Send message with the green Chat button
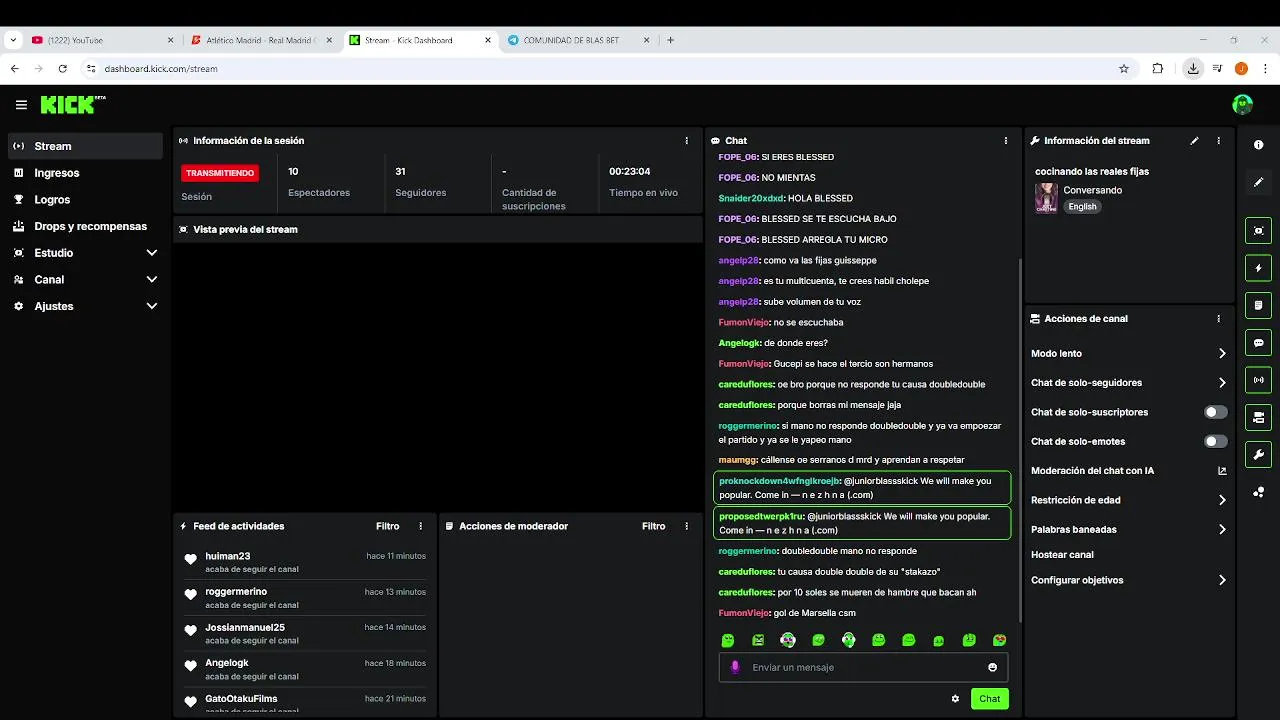The height and width of the screenshot is (720, 1280). click(989, 699)
